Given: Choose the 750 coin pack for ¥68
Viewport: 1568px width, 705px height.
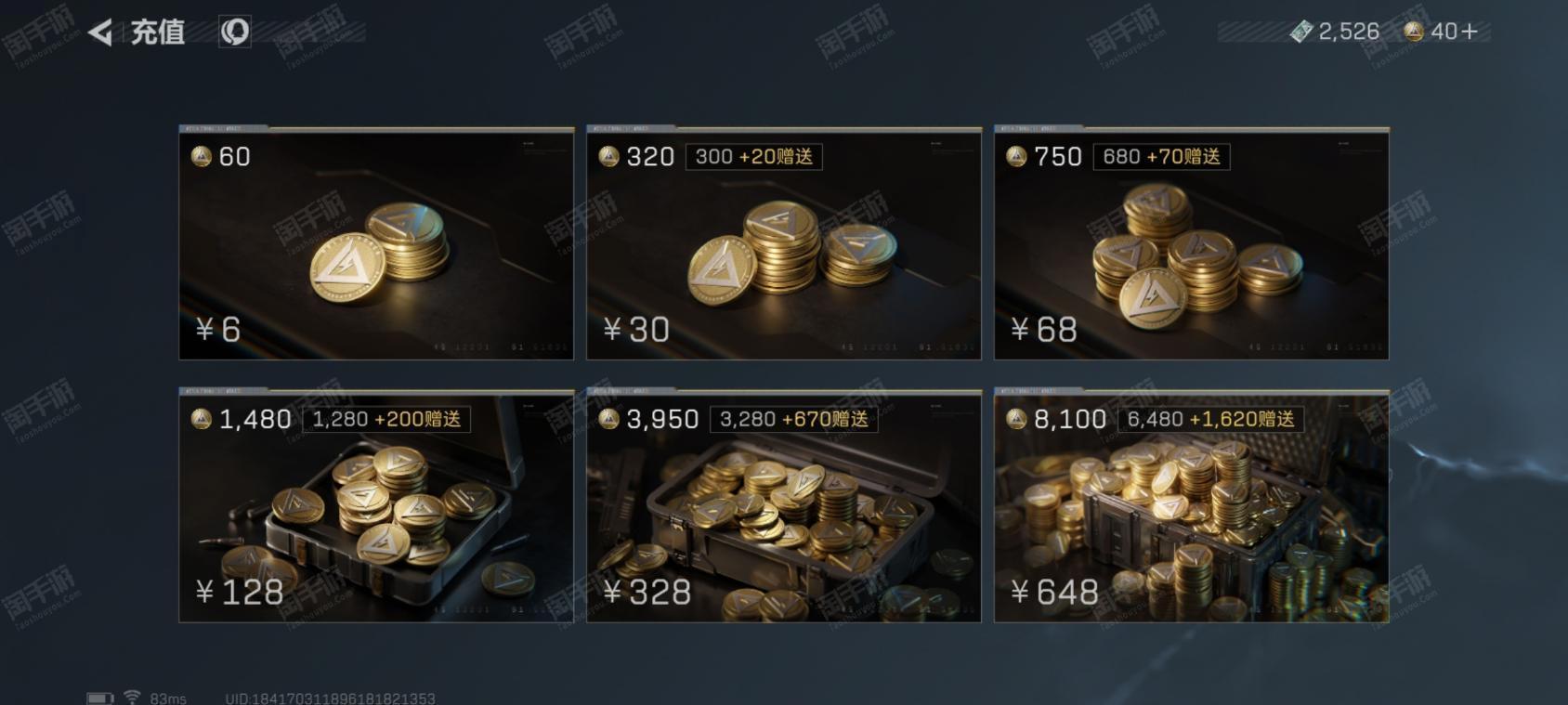Looking at the screenshot, I should tap(1192, 243).
